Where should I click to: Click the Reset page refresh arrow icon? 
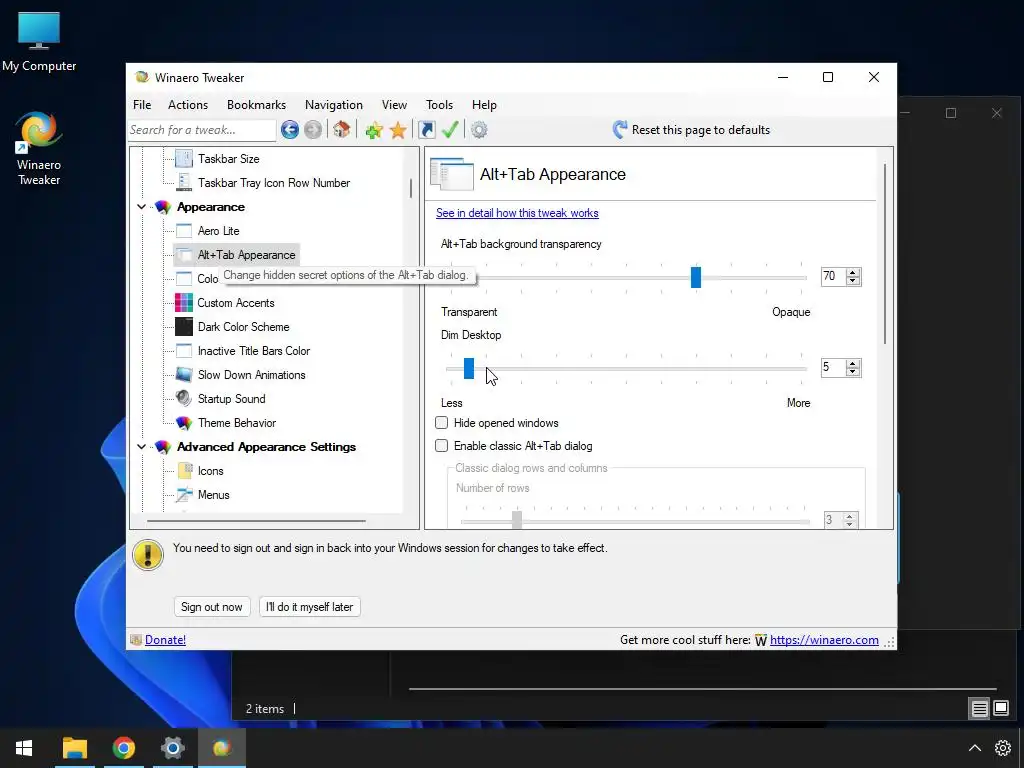[x=620, y=129]
